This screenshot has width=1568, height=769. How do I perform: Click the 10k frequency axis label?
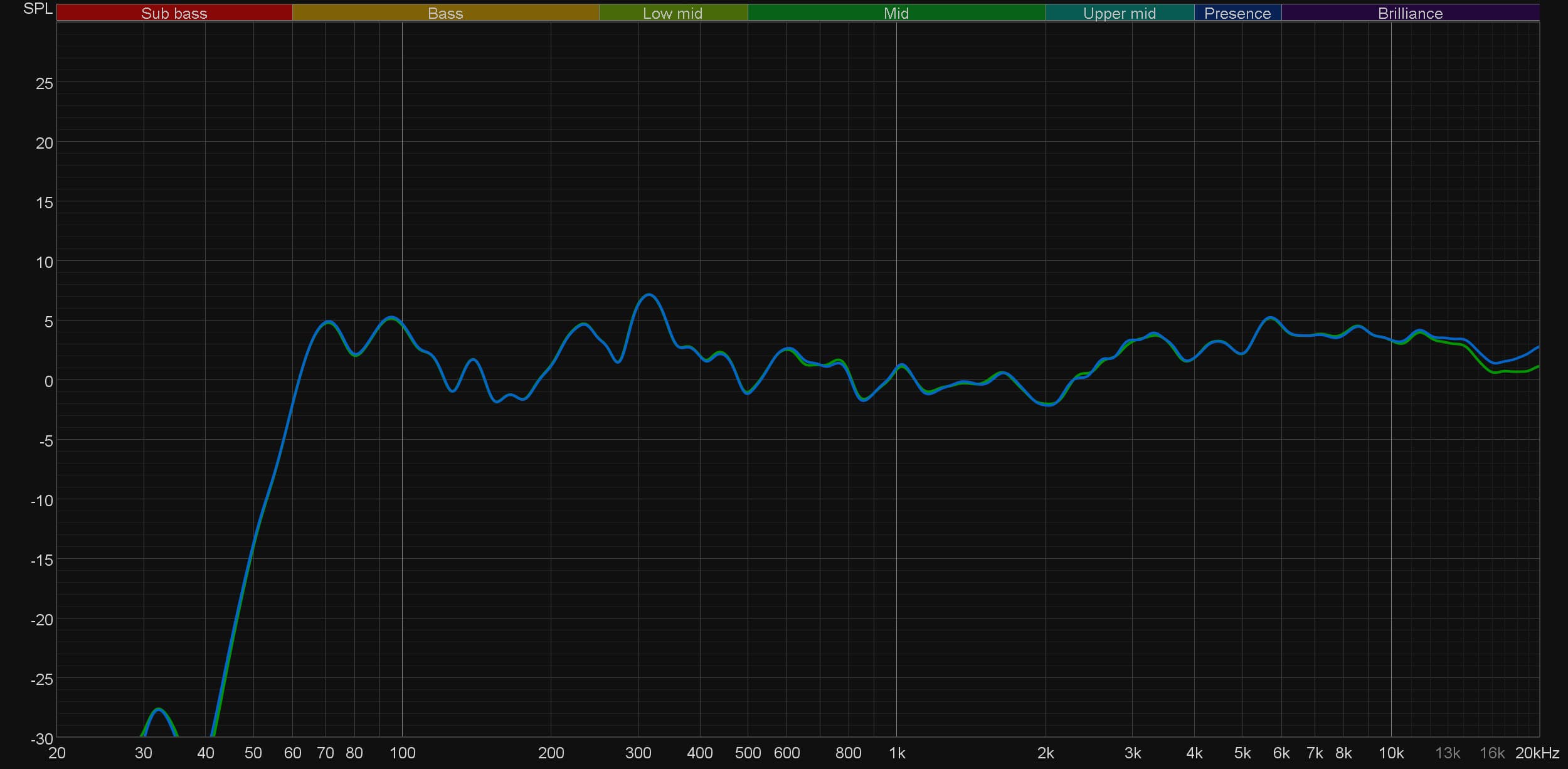1391,753
